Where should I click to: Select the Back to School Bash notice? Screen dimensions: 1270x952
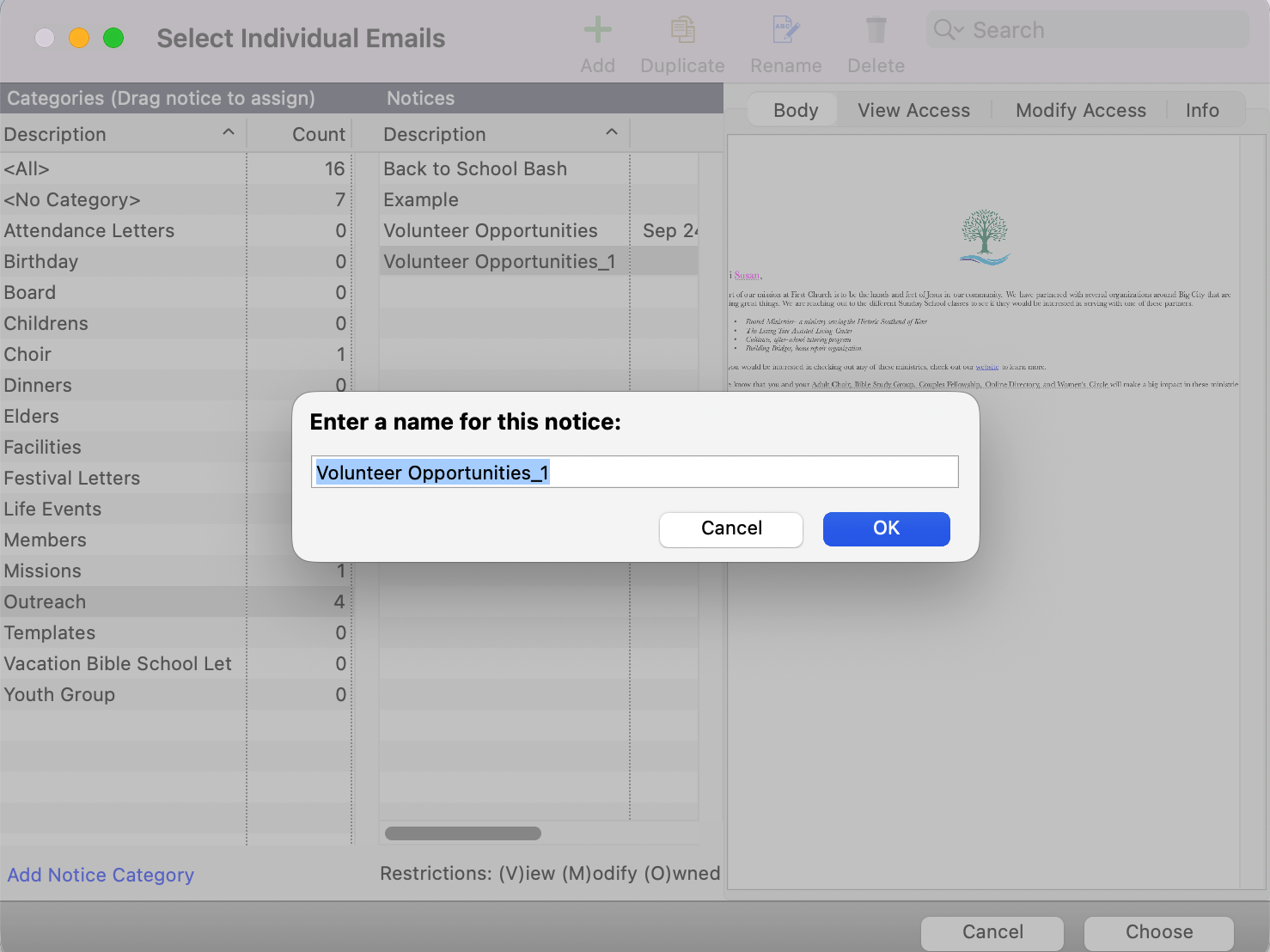click(539, 168)
